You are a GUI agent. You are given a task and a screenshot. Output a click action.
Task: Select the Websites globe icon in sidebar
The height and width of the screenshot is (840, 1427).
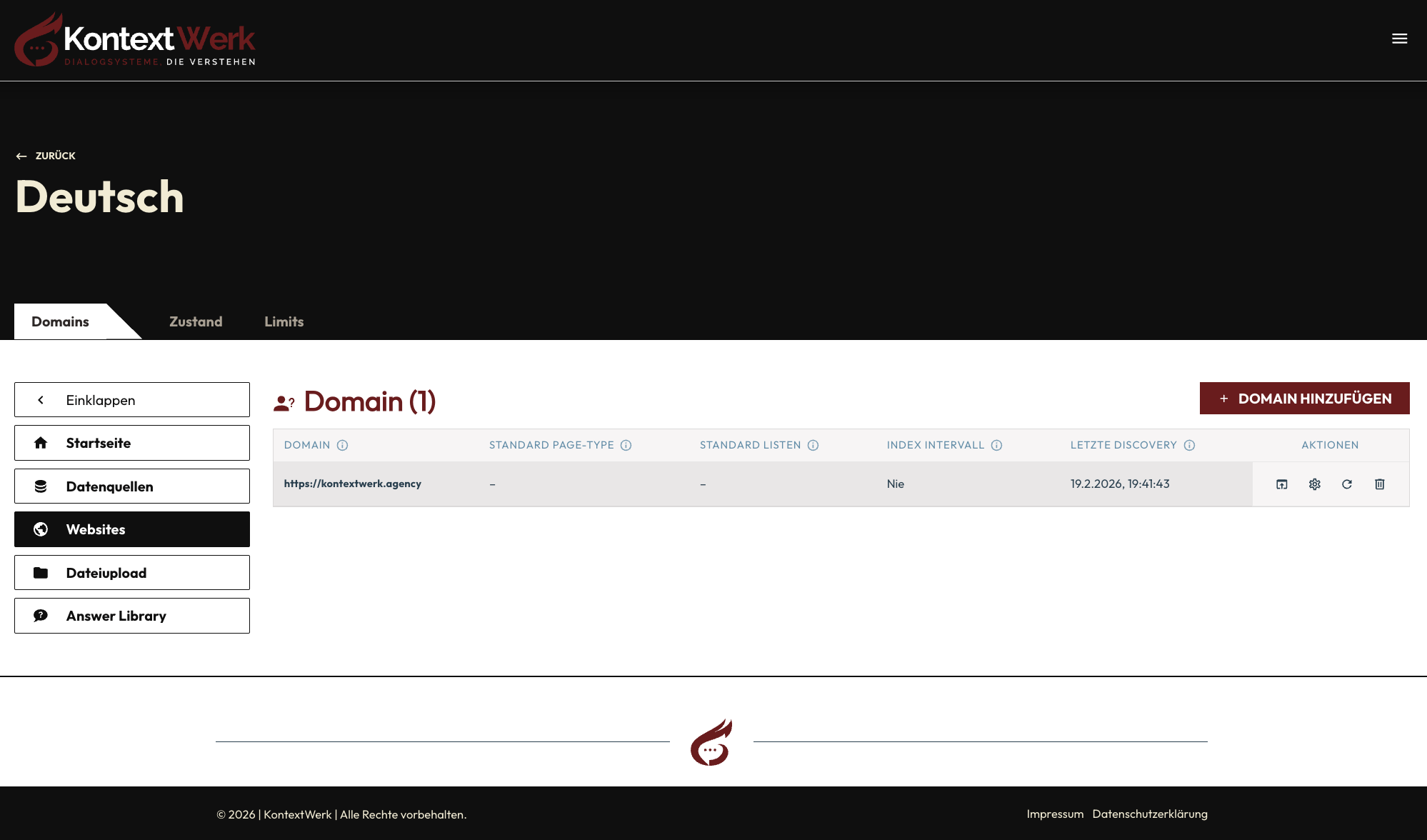(x=41, y=529)
